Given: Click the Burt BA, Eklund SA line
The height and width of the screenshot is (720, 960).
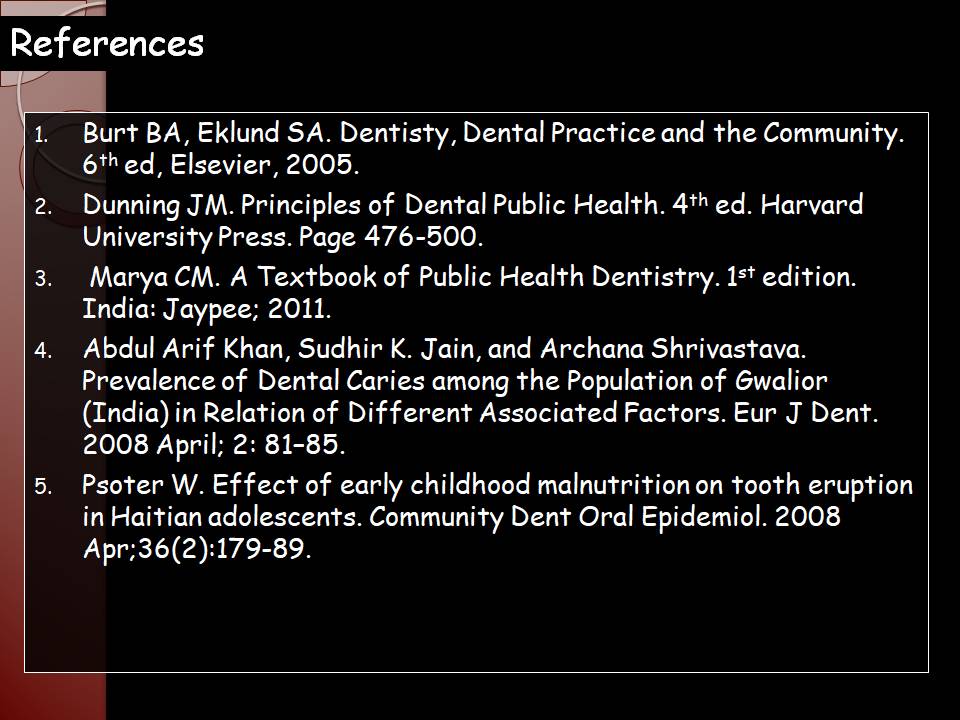Looking at the screenshot, I should (493, 134).
